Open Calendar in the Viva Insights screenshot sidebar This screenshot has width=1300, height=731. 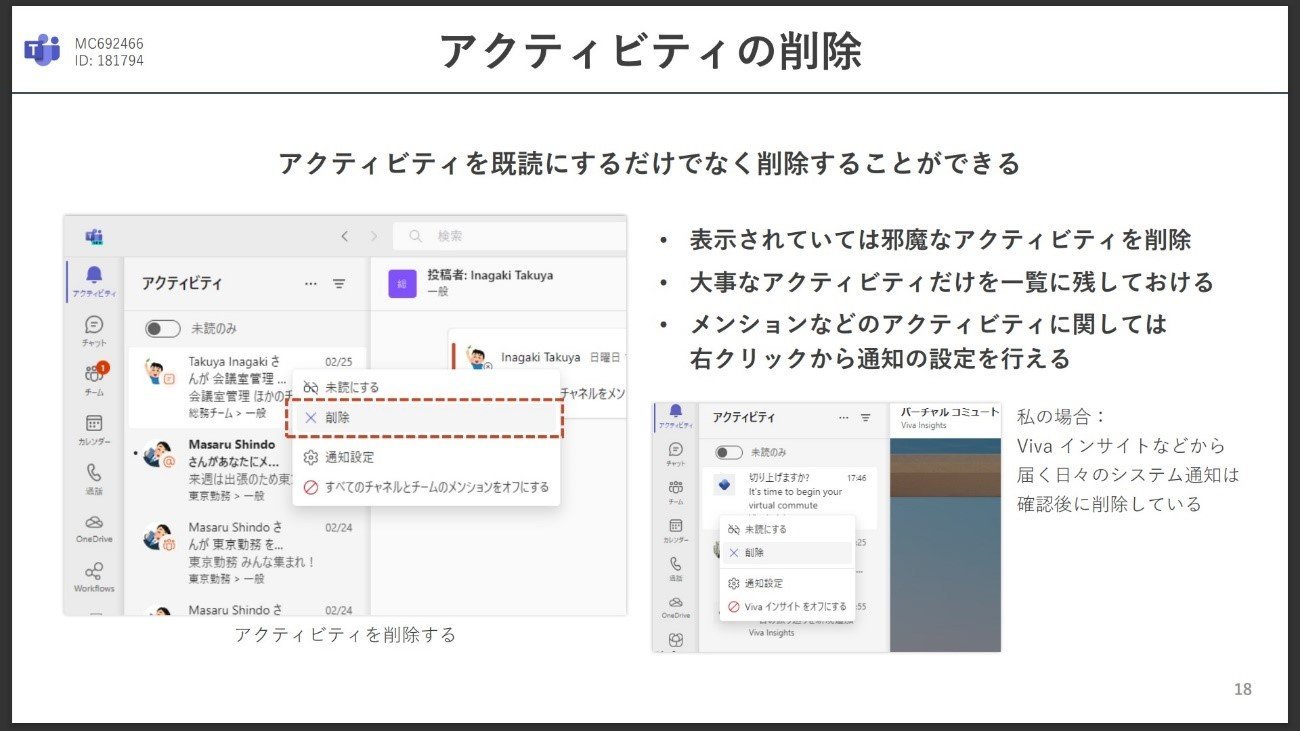point(675,530)
